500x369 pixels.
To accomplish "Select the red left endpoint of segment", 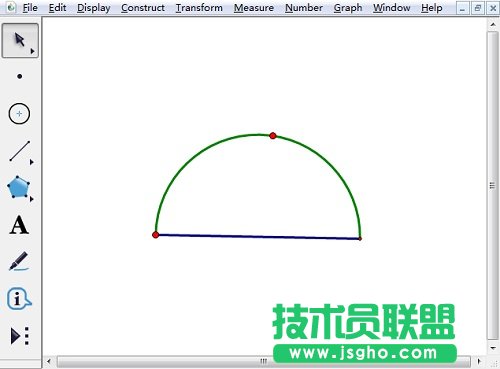I will (155, 235).
